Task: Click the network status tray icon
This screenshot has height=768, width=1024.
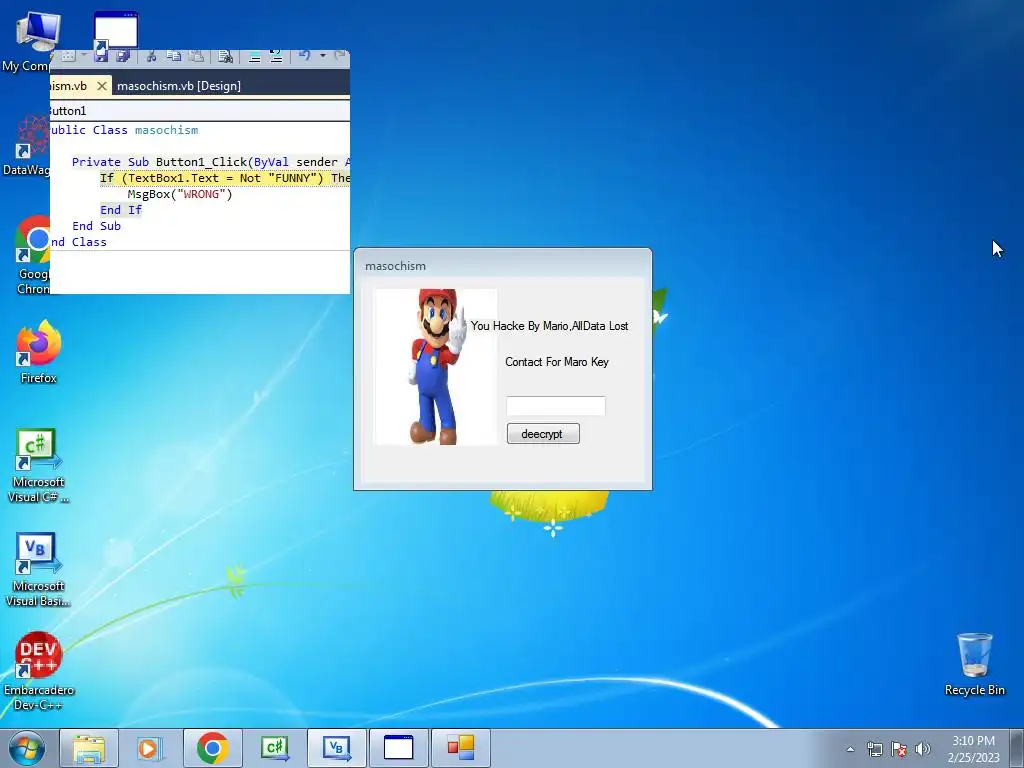Action: point(874,749)
